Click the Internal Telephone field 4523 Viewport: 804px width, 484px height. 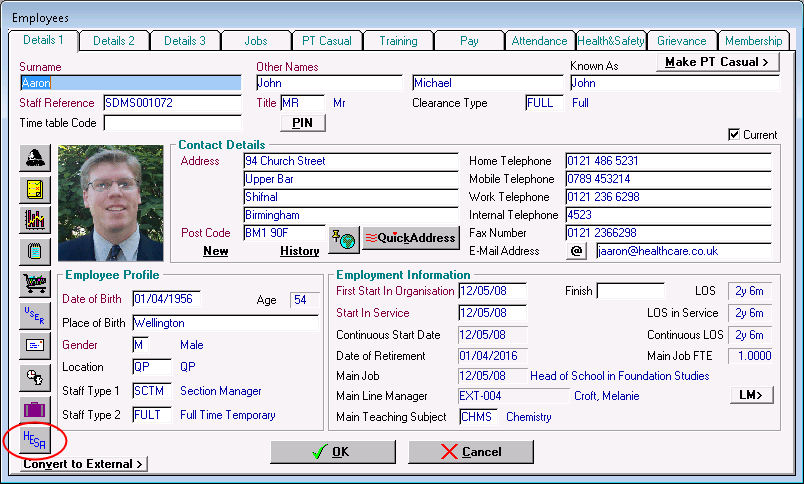pyautogui.click(x=669, y=215)
